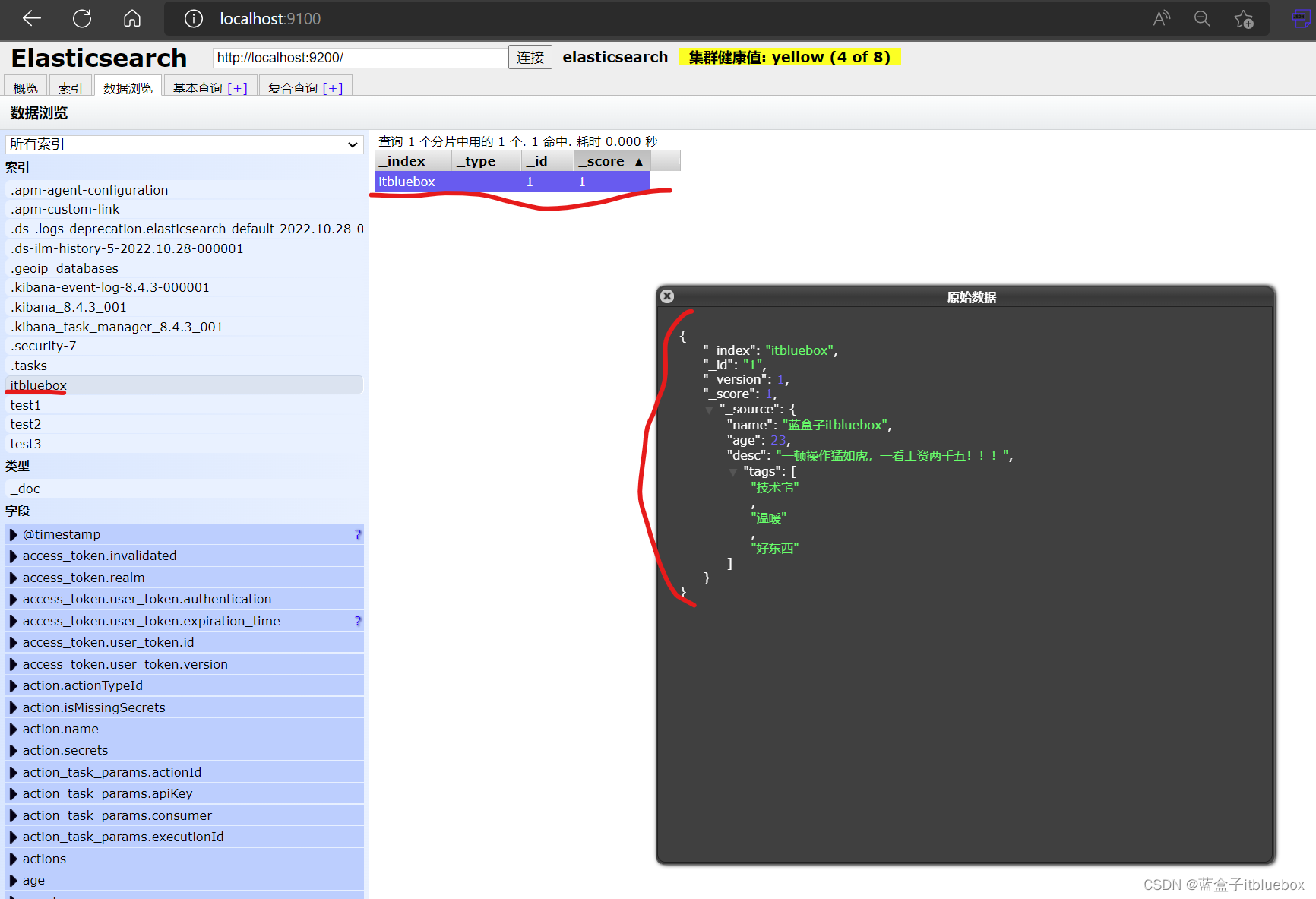Expand the @timestamp field filter
The image size is (1316, 899).
(x=14, y=534)
